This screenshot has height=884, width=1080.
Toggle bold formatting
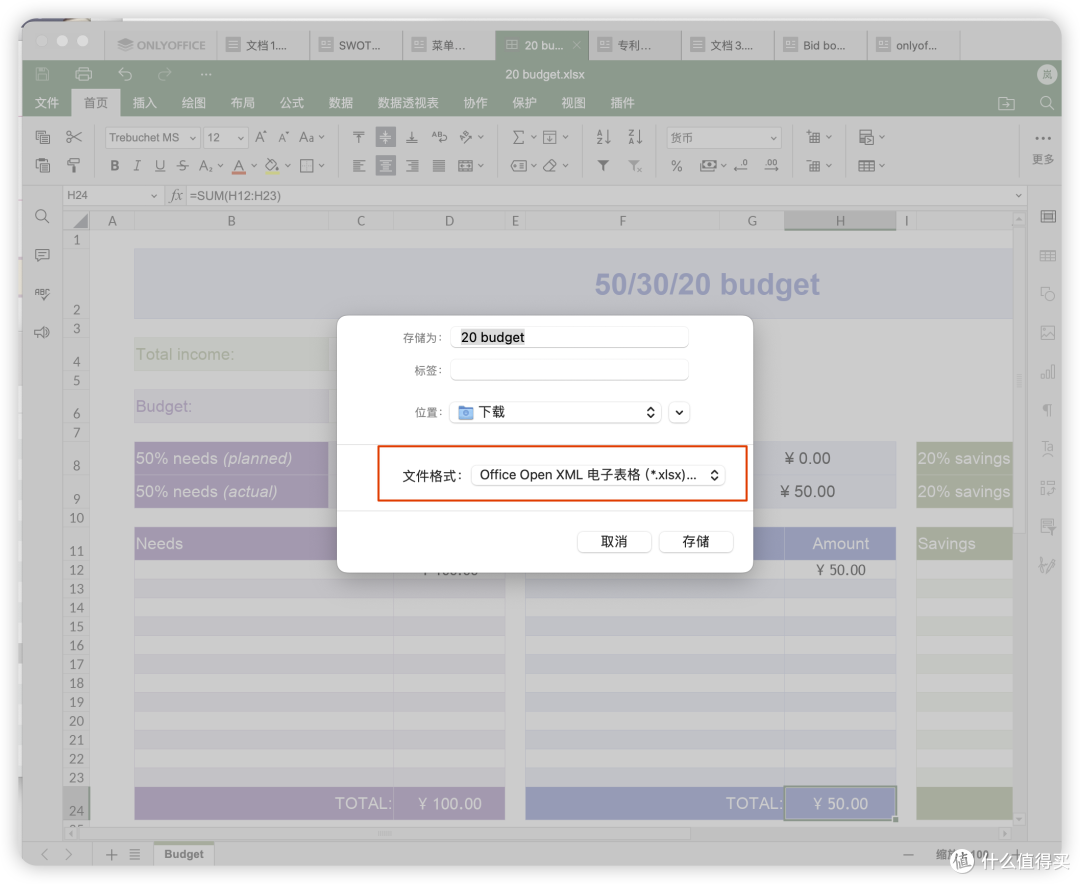coord(114,165)
